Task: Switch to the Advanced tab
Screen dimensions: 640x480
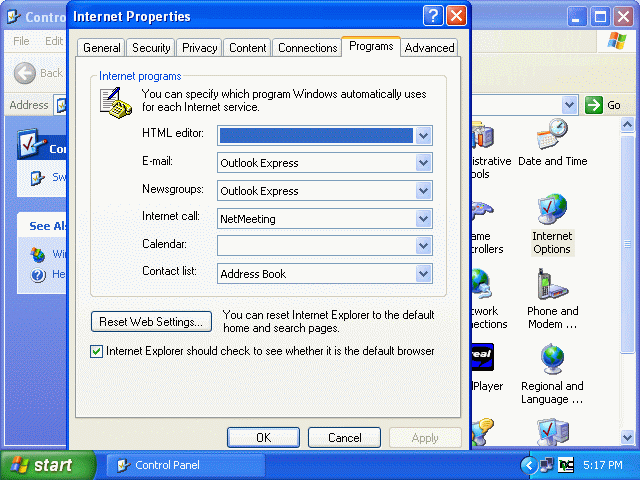Action: tap(429, 48)
